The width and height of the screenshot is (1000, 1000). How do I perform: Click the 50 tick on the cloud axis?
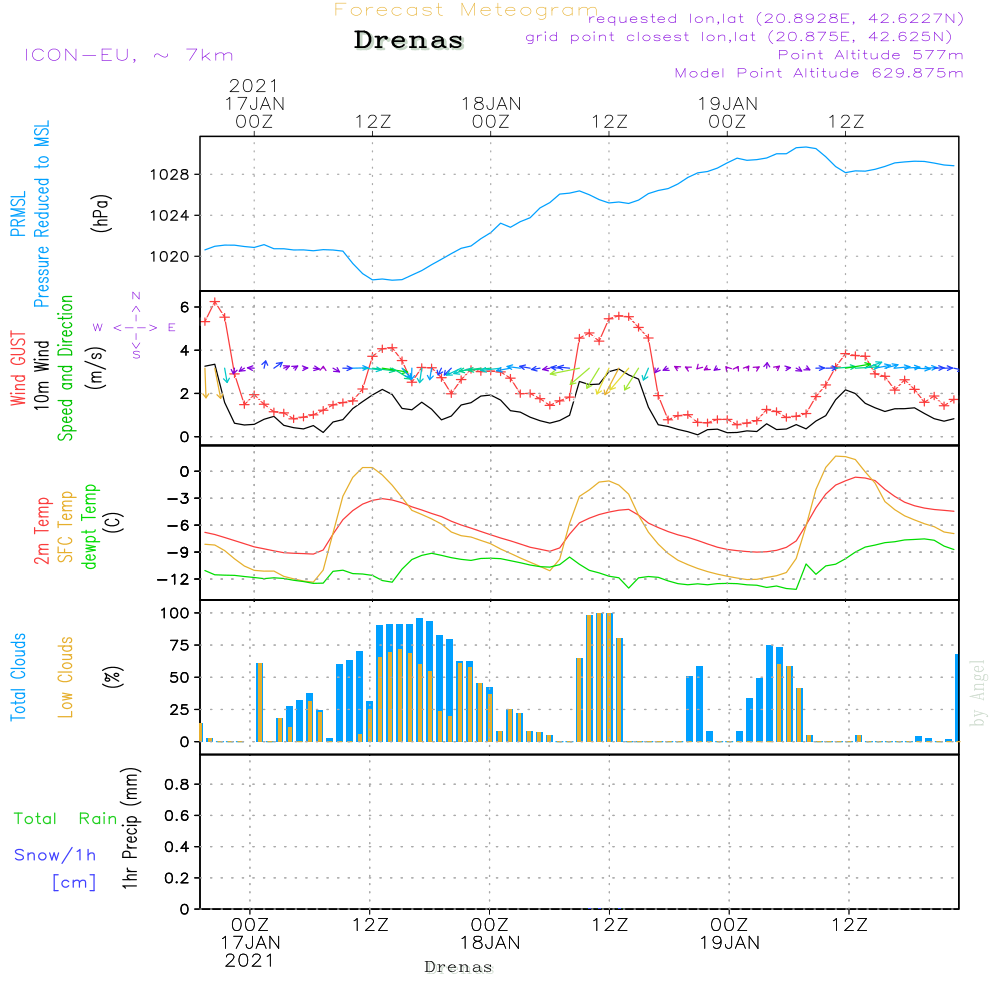180,678
